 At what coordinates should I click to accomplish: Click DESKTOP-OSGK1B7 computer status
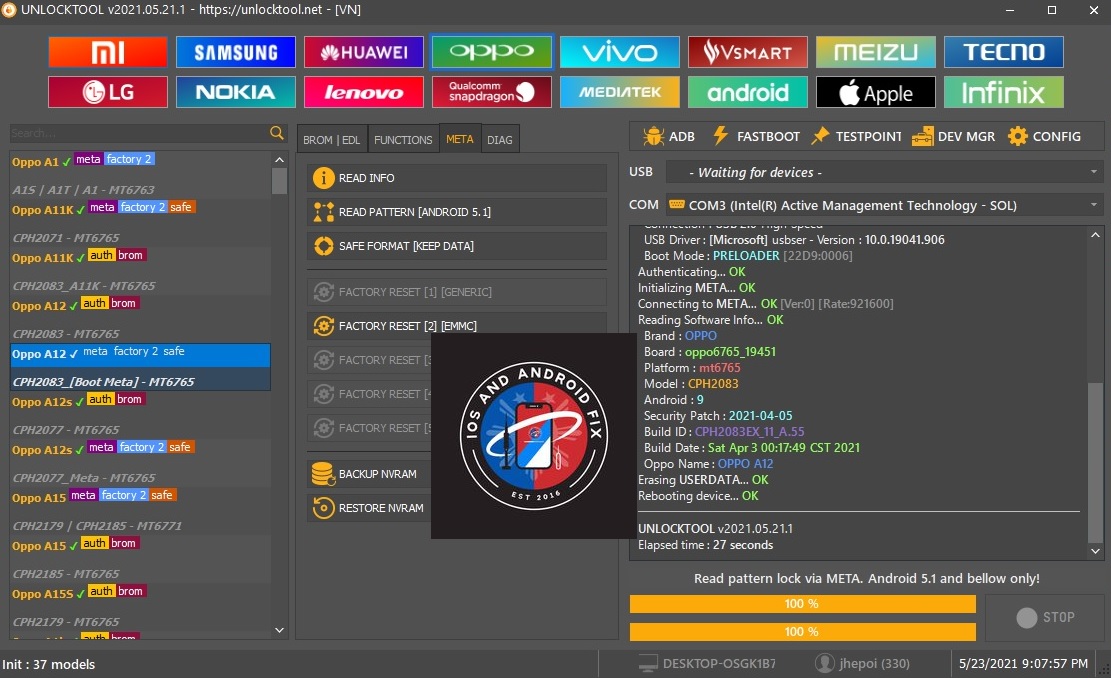point(706,664)
